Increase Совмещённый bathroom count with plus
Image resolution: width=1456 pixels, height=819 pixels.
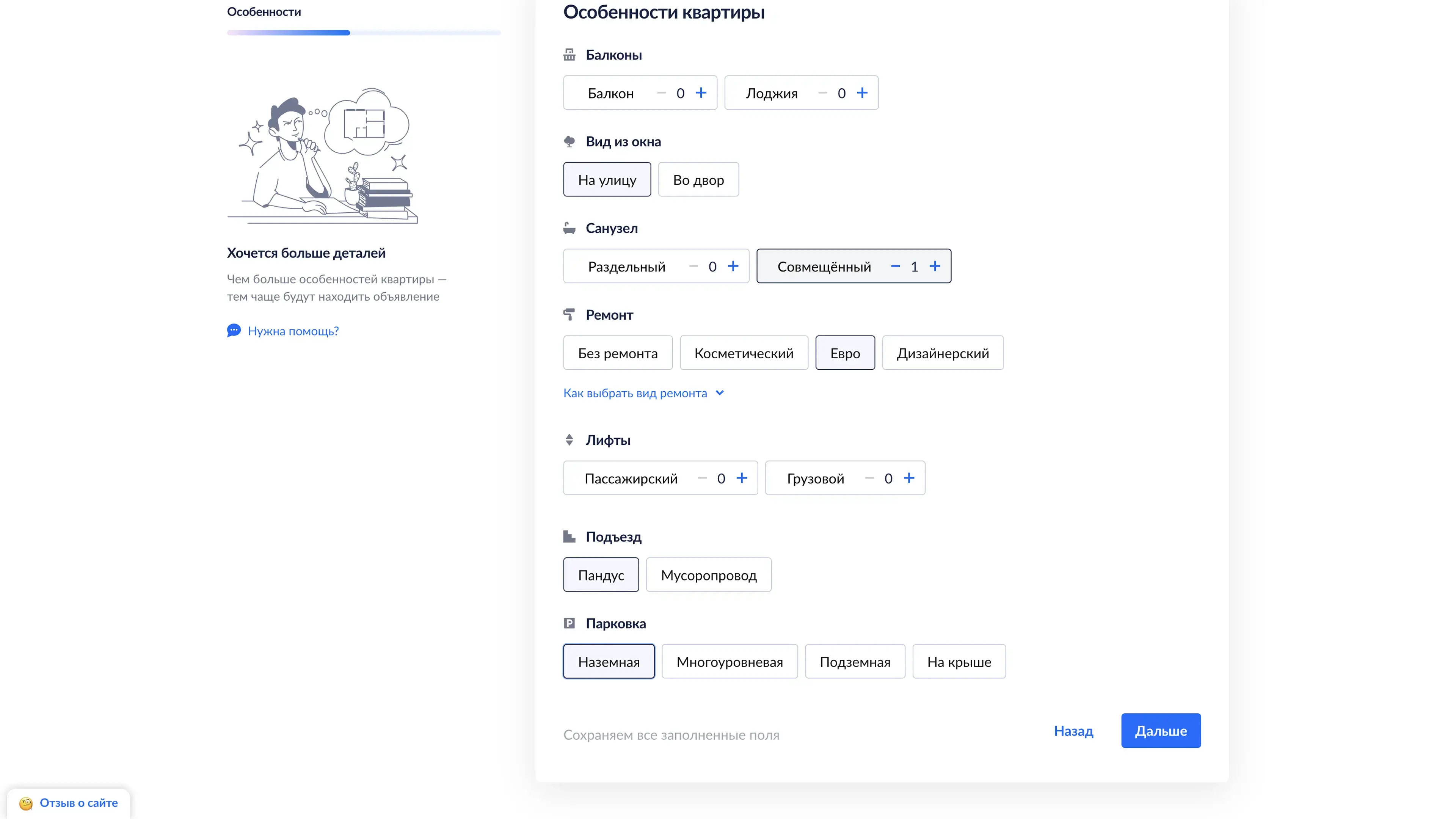point(935,266)
